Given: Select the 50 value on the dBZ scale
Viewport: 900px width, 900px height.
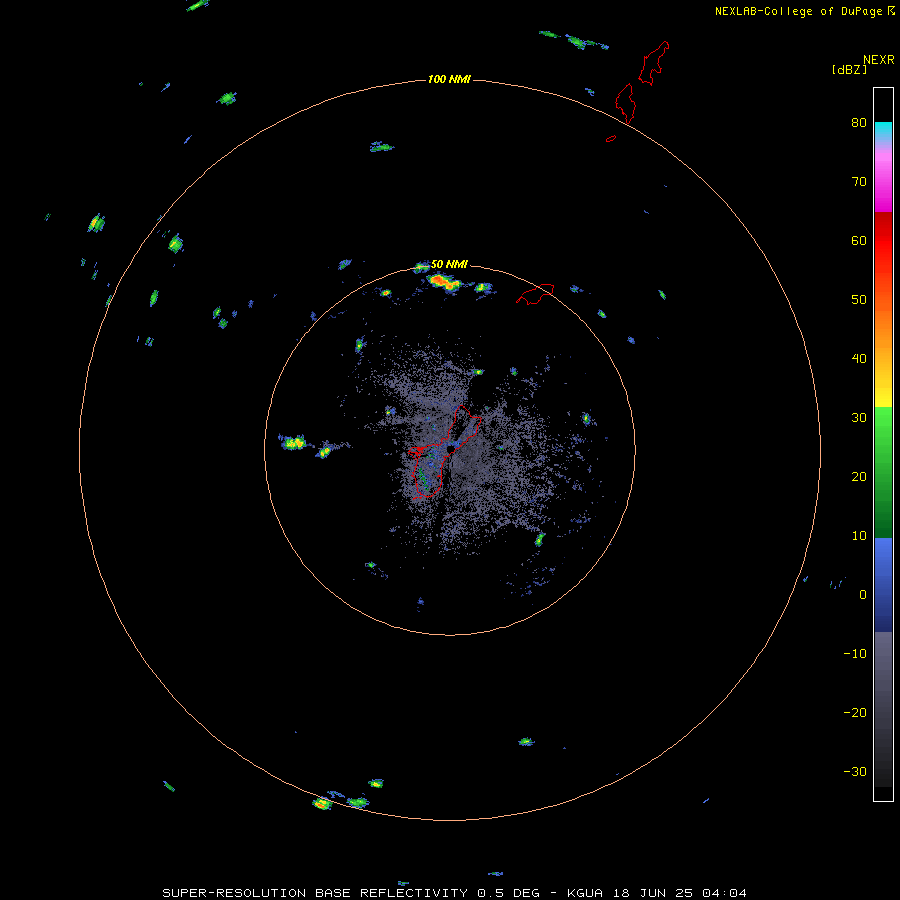Looking at the screenshot, I should click(859, 300).
